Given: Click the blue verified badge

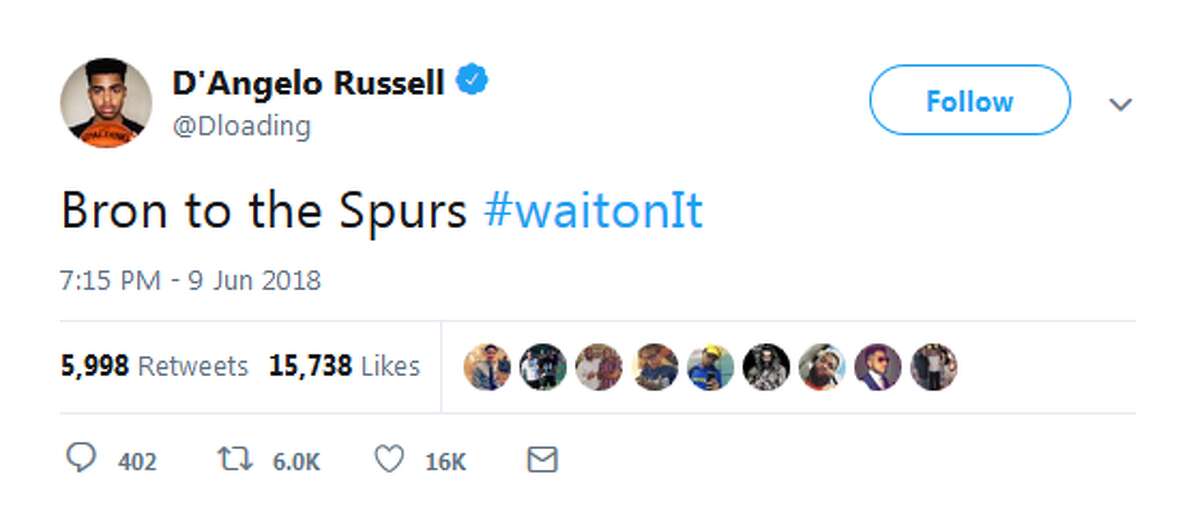Looking at the screenshot, I should point(472,82).
